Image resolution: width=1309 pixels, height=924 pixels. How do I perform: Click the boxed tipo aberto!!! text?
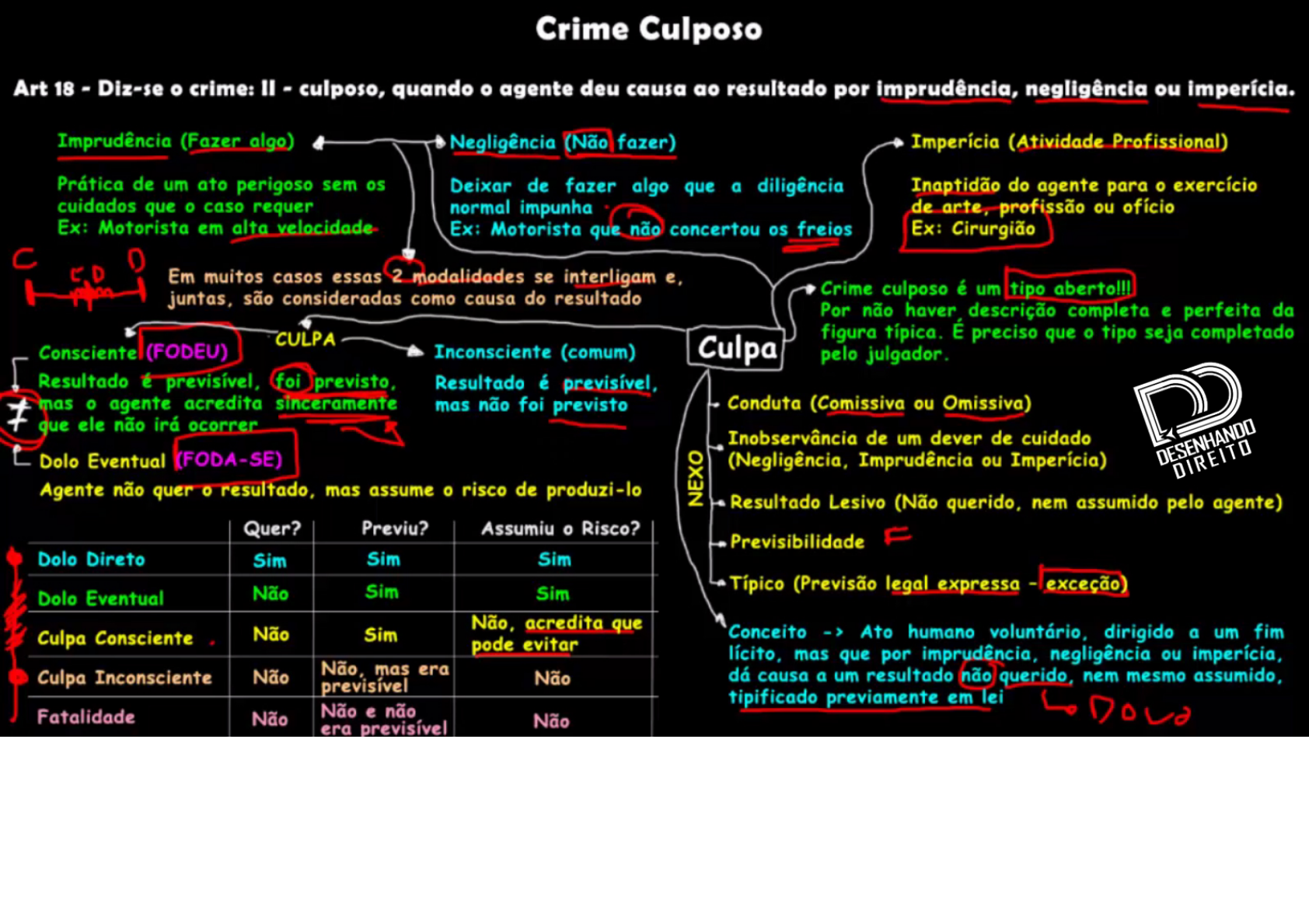pyautogui.click(x=1070, y=288)
